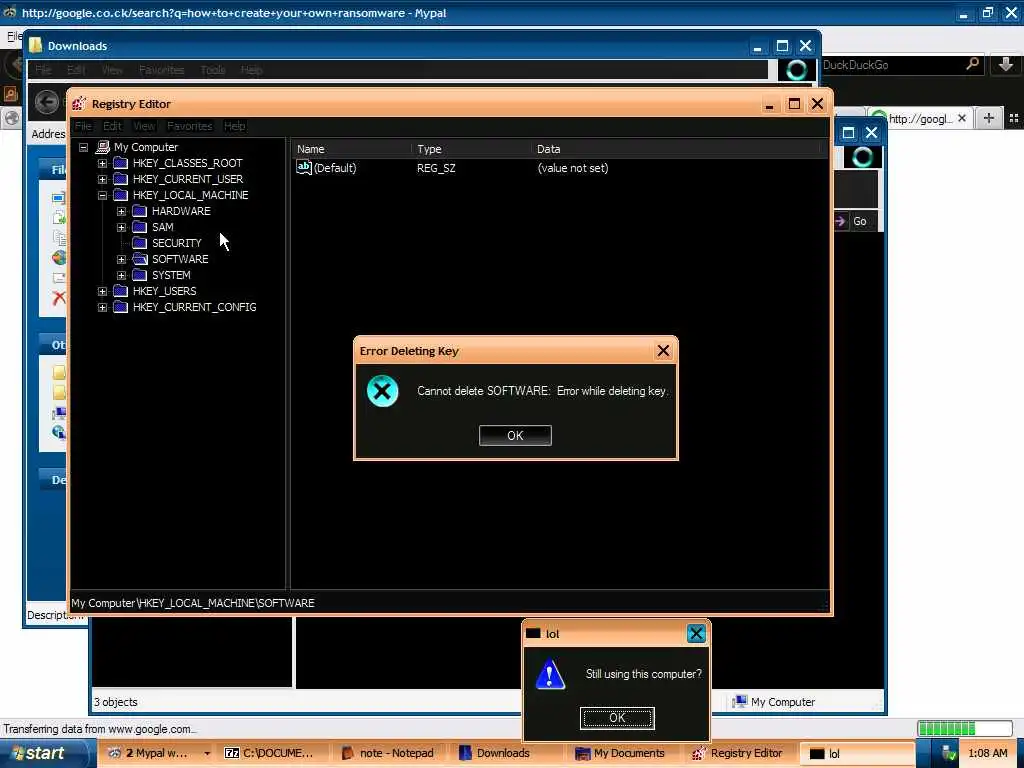Close the Error Deleting Key dialog
1024x768 pixels.
[663, 351]
